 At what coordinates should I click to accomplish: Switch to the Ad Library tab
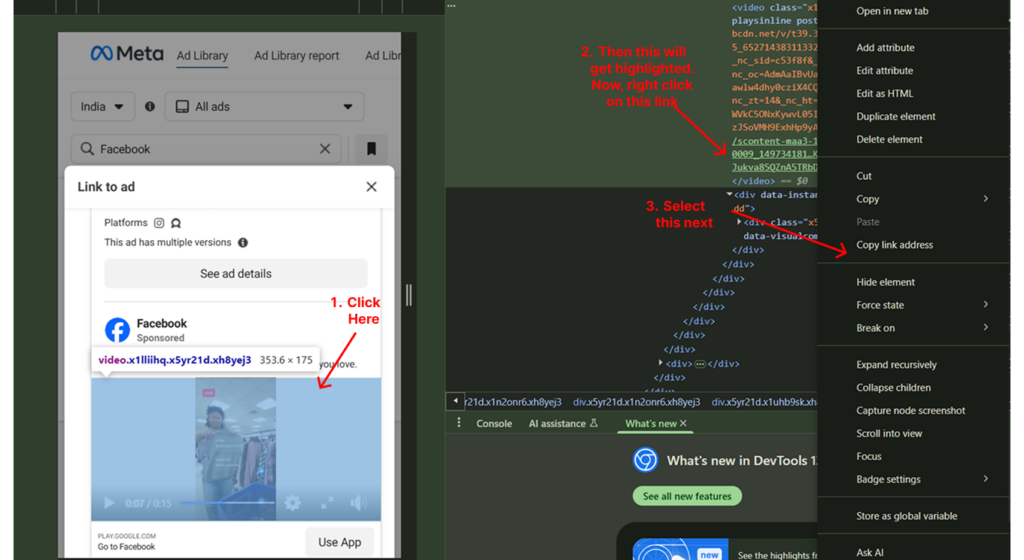[202, 55]
